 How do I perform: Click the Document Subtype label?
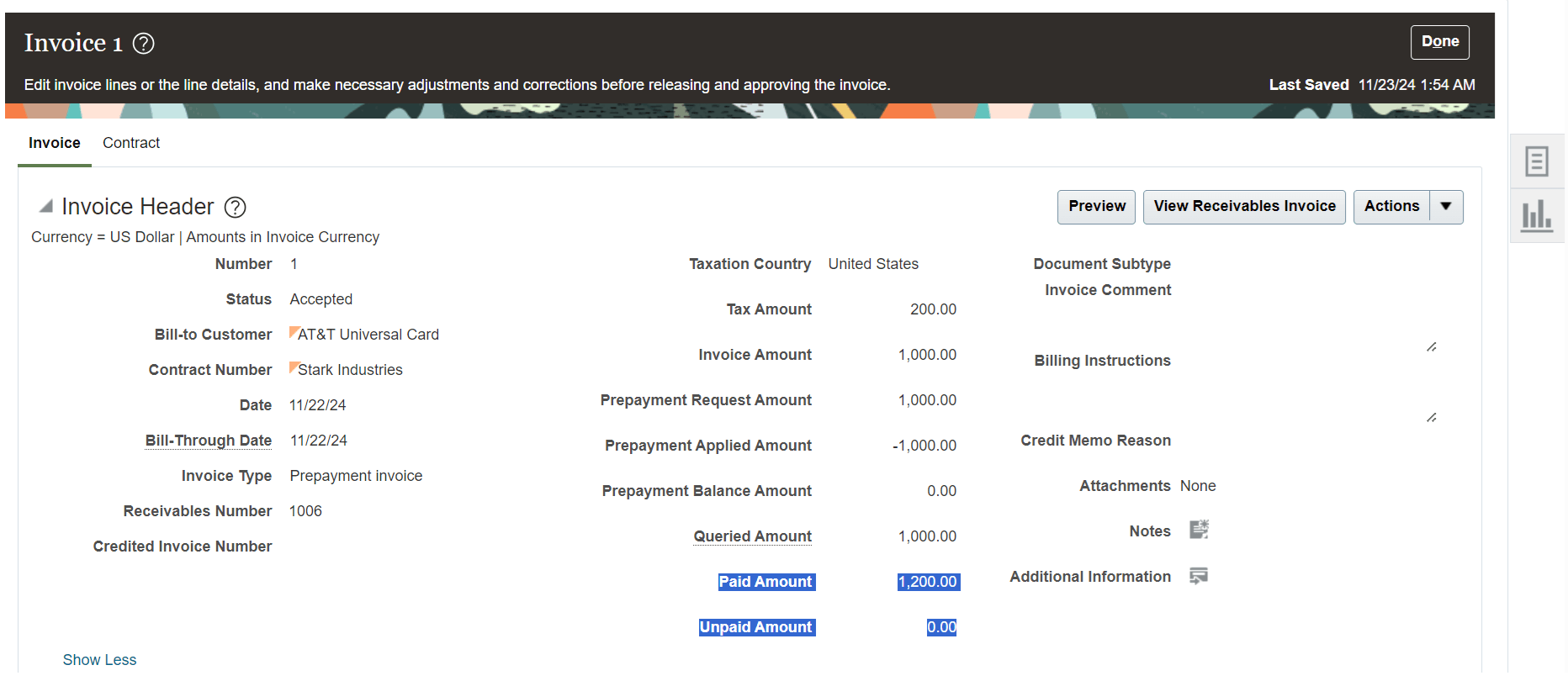pos(1102,264)
